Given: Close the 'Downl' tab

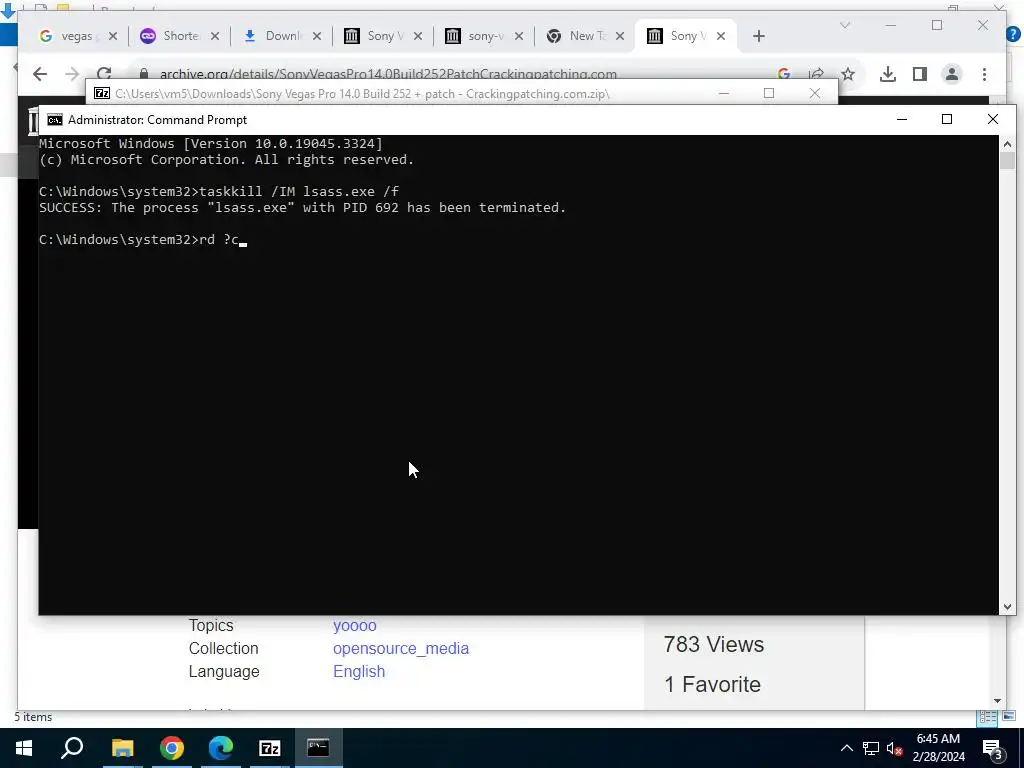Looking at the screenshot, I should tap(317, 36).
